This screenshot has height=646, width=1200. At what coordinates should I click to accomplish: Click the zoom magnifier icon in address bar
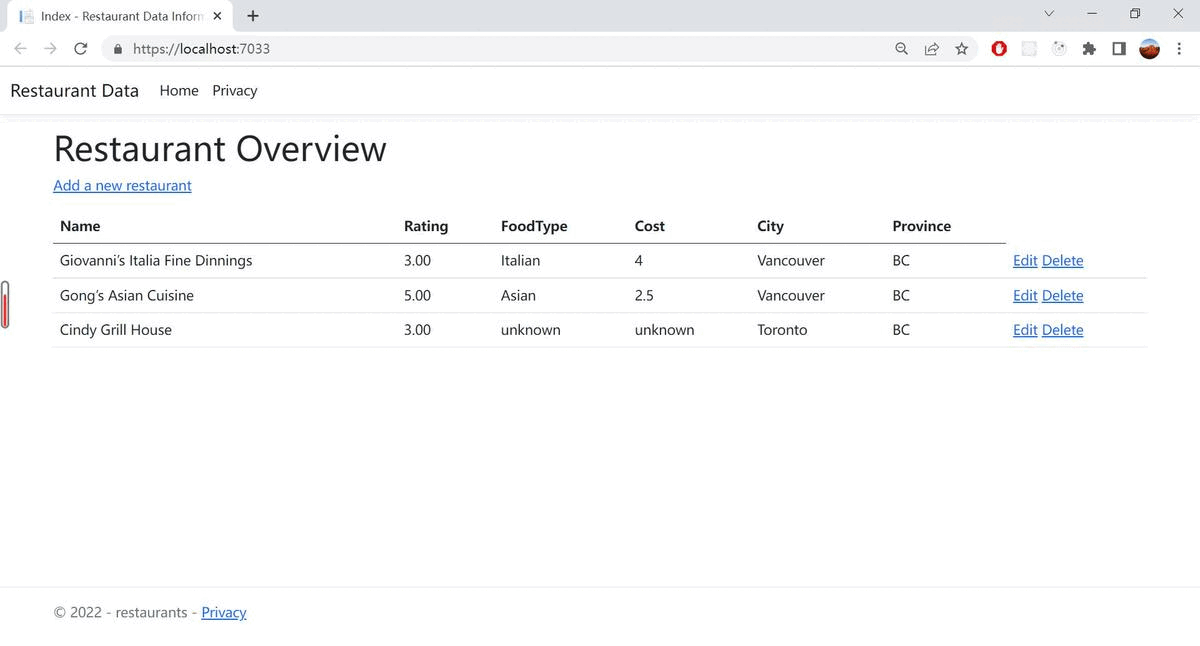[x=901, y=48]
